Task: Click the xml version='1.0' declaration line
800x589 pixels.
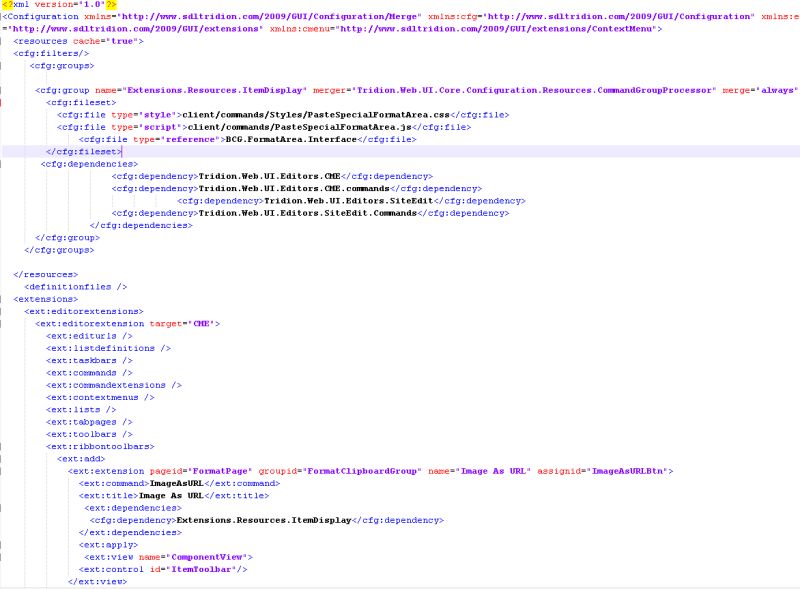Action: click(60, 5)
